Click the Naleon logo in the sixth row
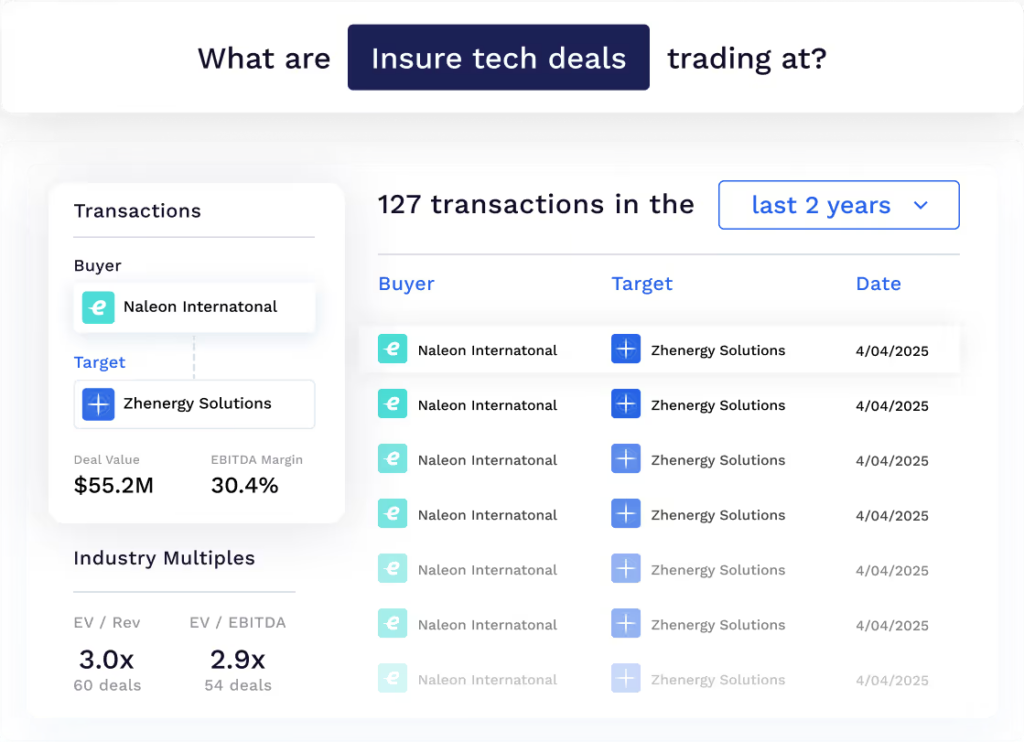The width and height of the screenshot is (1024, 742). 393,624
